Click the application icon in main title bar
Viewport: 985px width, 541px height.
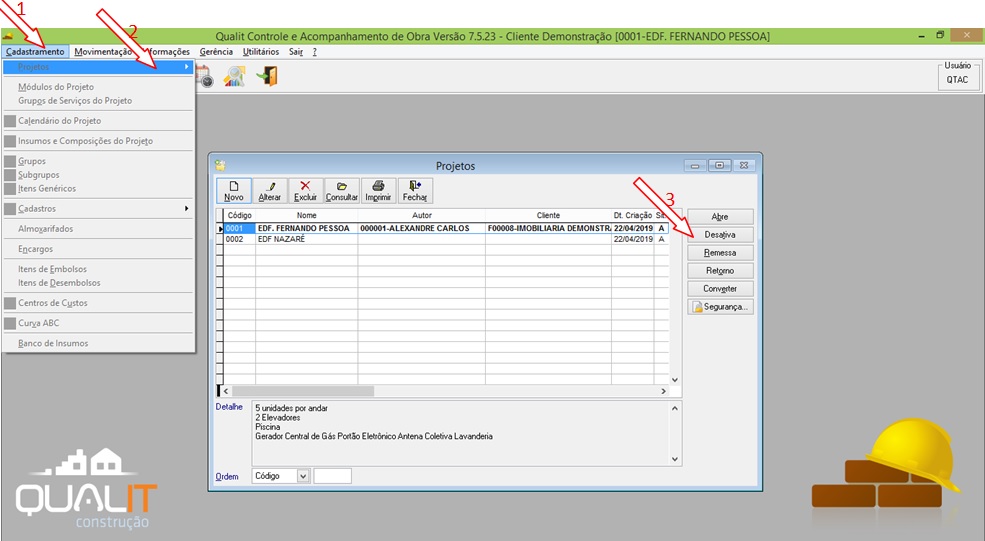point(8,36)
